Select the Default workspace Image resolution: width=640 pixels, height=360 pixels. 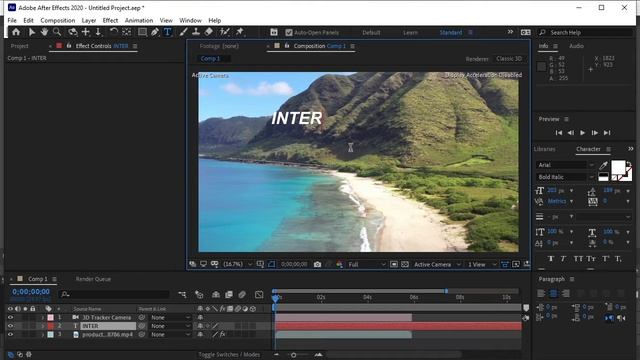(371, 32)
